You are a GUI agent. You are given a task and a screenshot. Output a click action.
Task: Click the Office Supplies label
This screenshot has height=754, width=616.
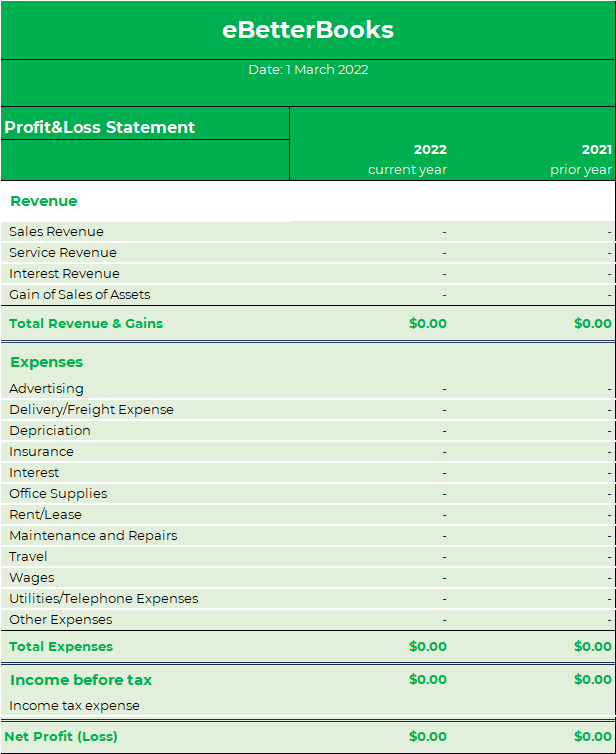pyautogui.click(x=58, y=494)
